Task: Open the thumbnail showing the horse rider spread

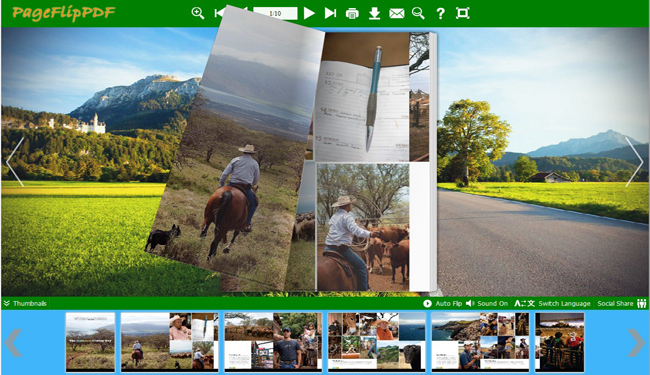Action: tap(170, 342)
